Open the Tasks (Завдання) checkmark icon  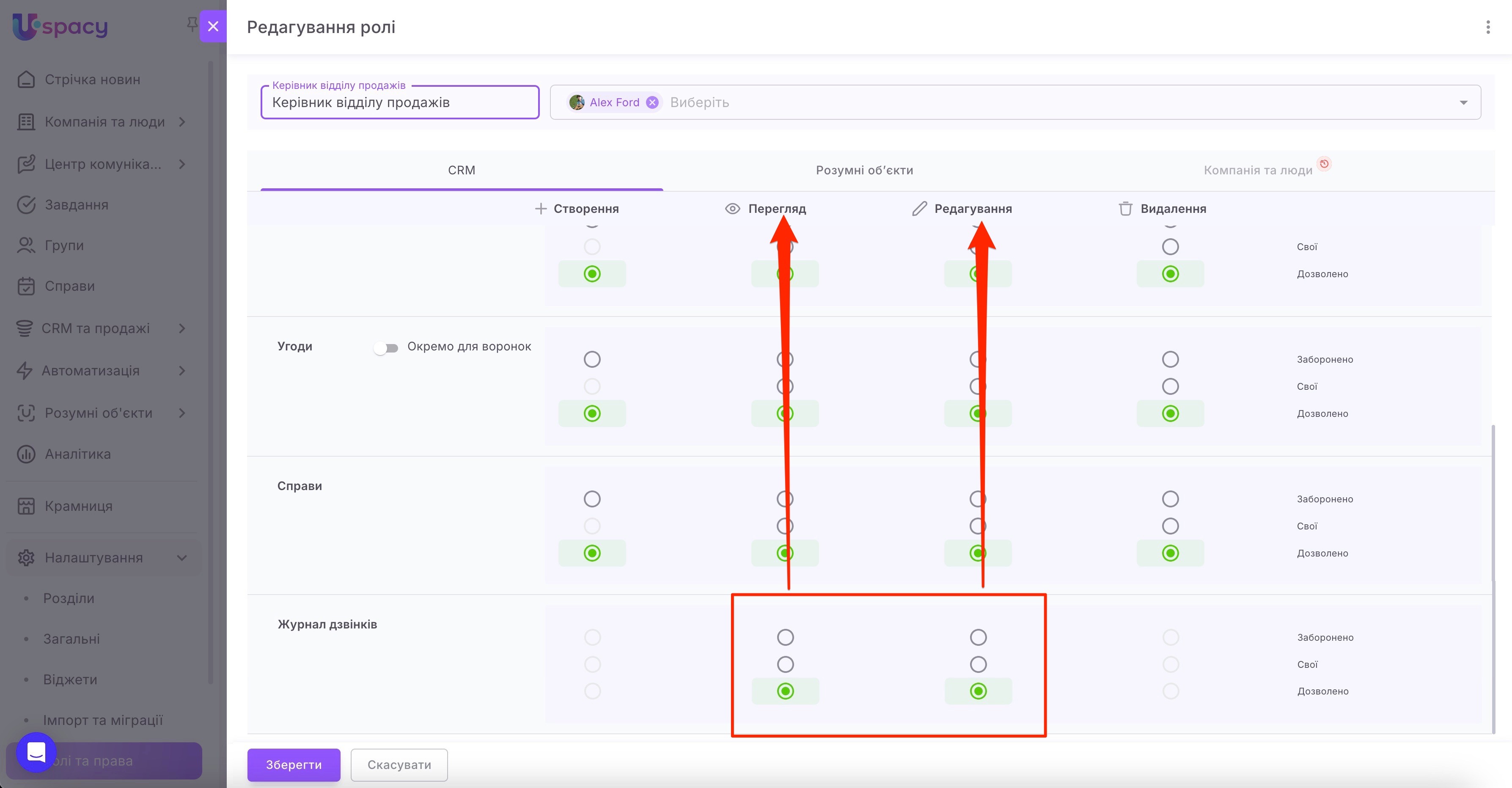[26, 205]
